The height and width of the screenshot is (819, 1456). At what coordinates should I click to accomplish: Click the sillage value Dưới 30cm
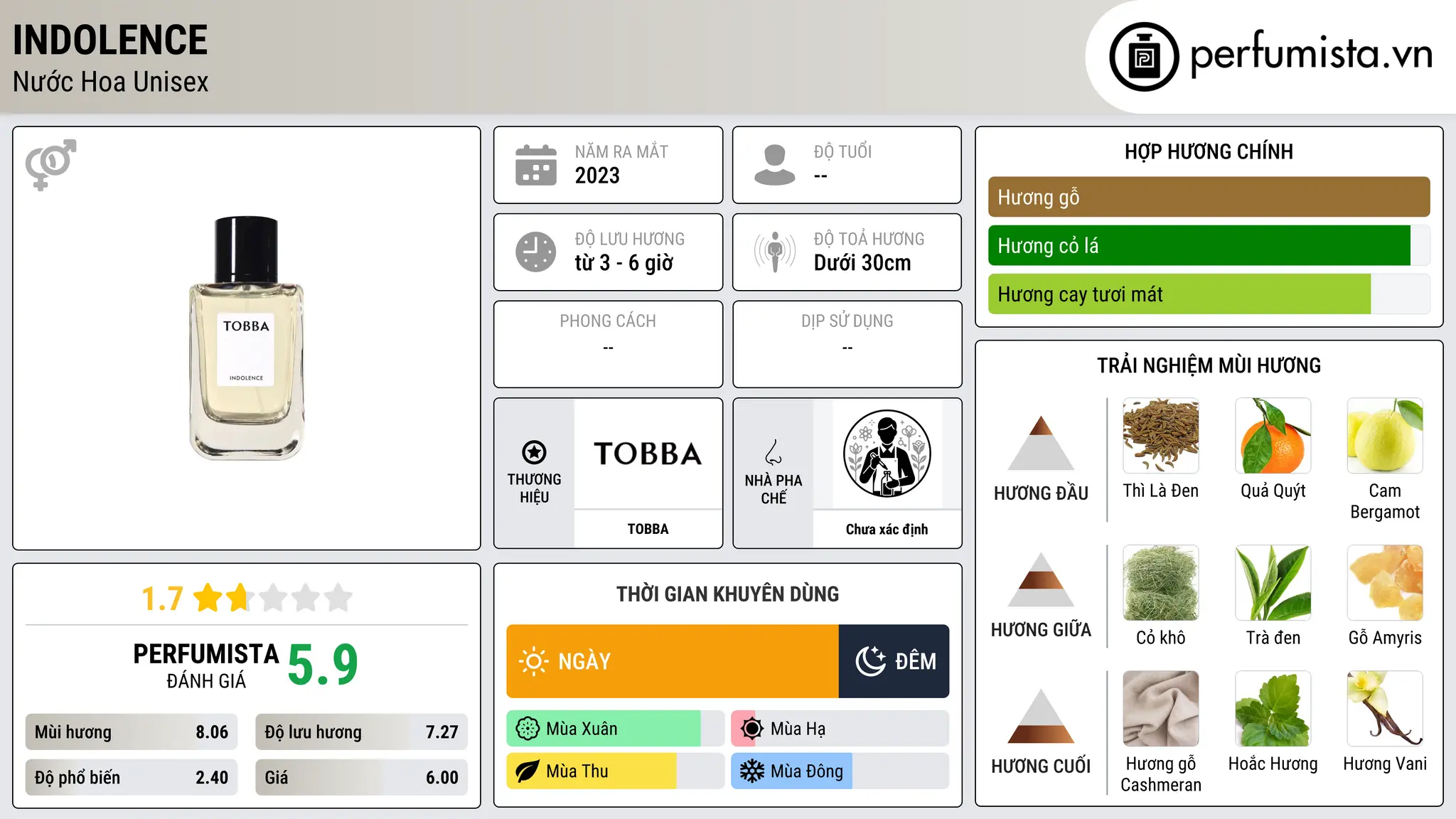pos(862,263)
